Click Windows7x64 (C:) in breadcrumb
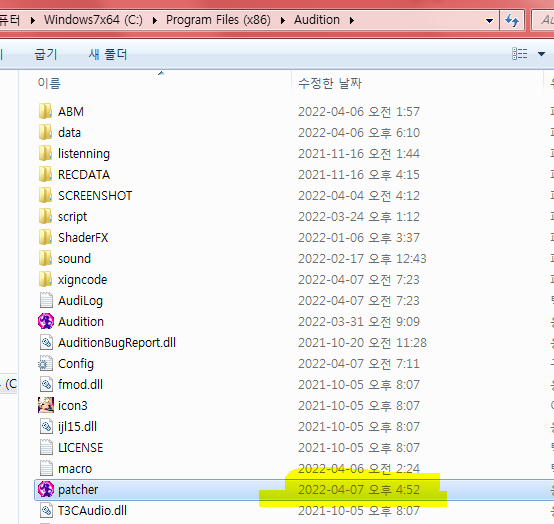The height and width of the screenshot is (524, 554). coord(93,20)
